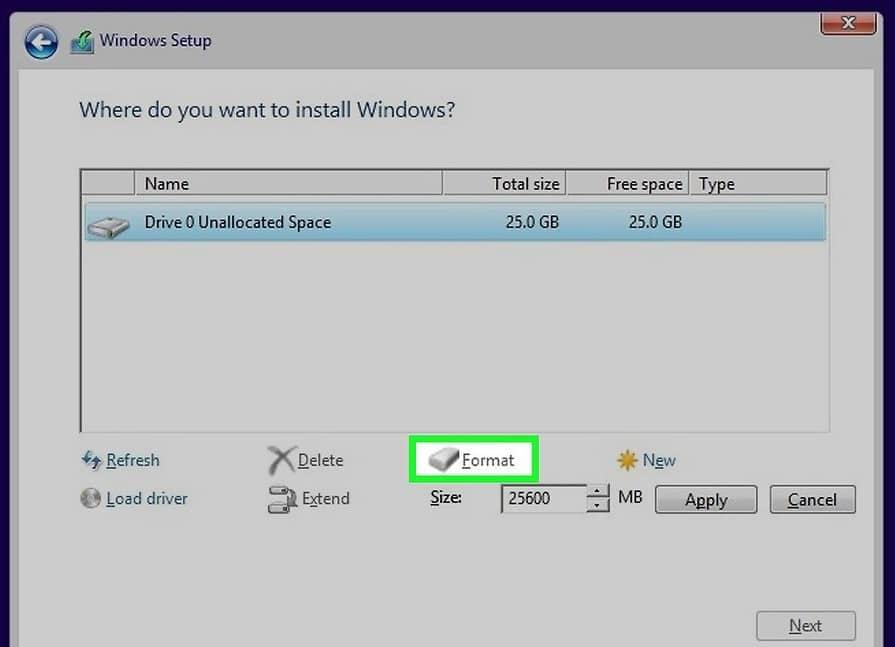Sort by the Free space column header
The width and height of the screenshot is (895, 647).
click(x=628, y=184)
